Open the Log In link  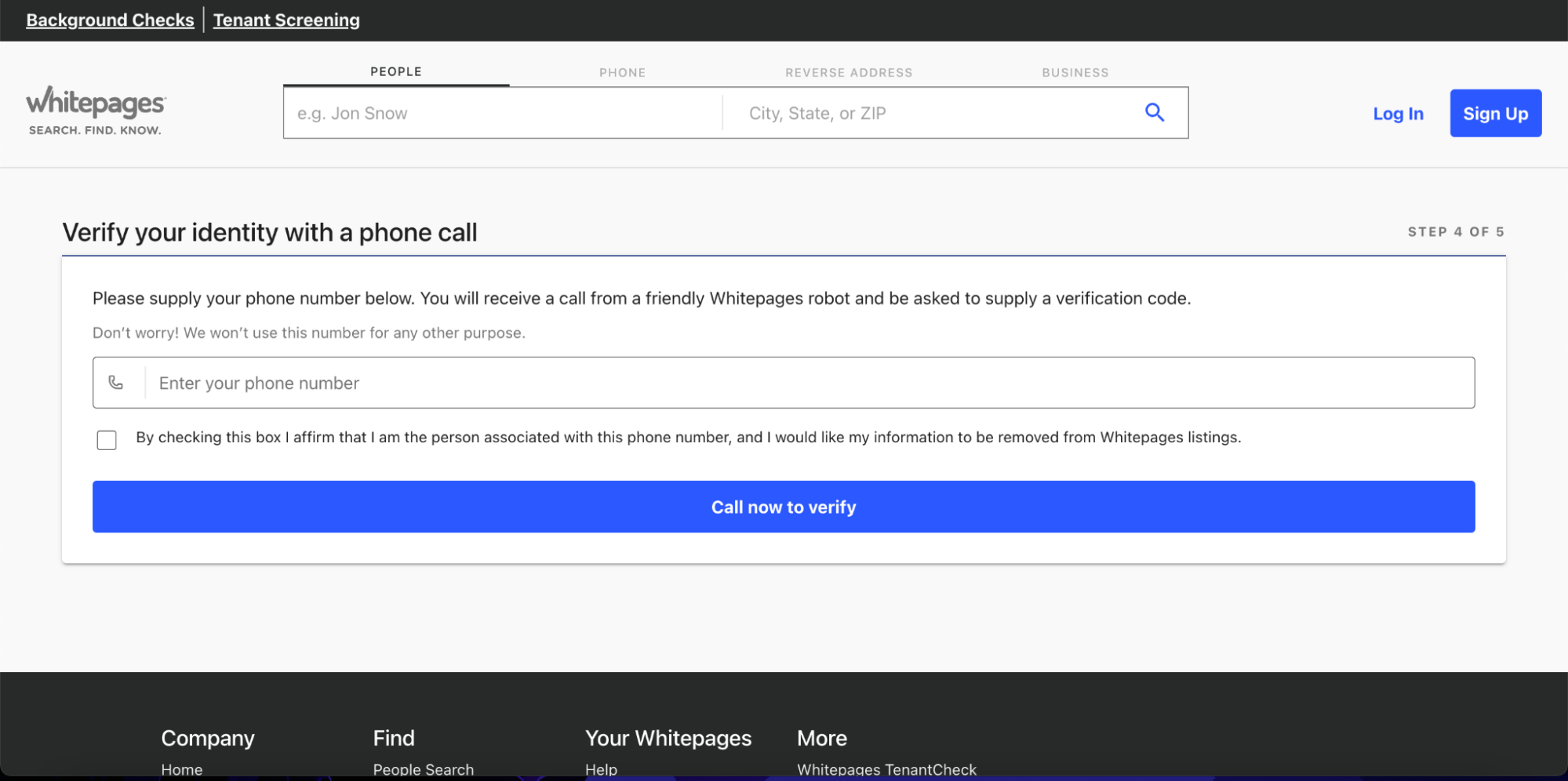pyautogui.click(x=1397, y=114)
